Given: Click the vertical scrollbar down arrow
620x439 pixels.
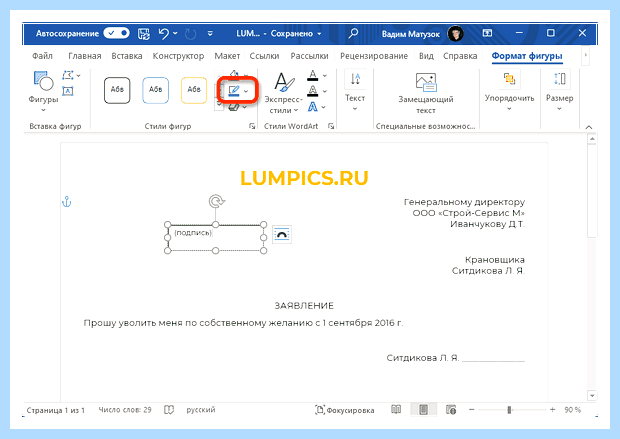Looking at the screenshot, I should pyautogui.click(x=592, y=395).
